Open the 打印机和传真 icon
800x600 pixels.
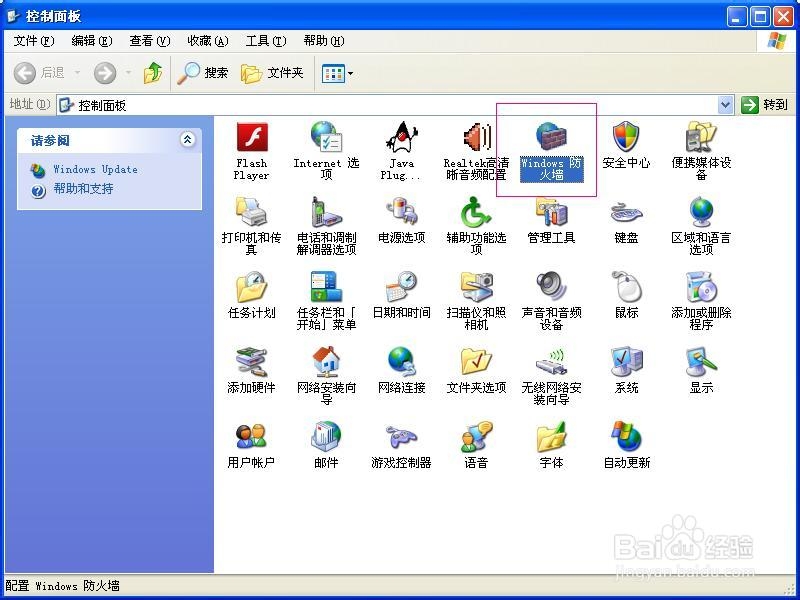252,212
